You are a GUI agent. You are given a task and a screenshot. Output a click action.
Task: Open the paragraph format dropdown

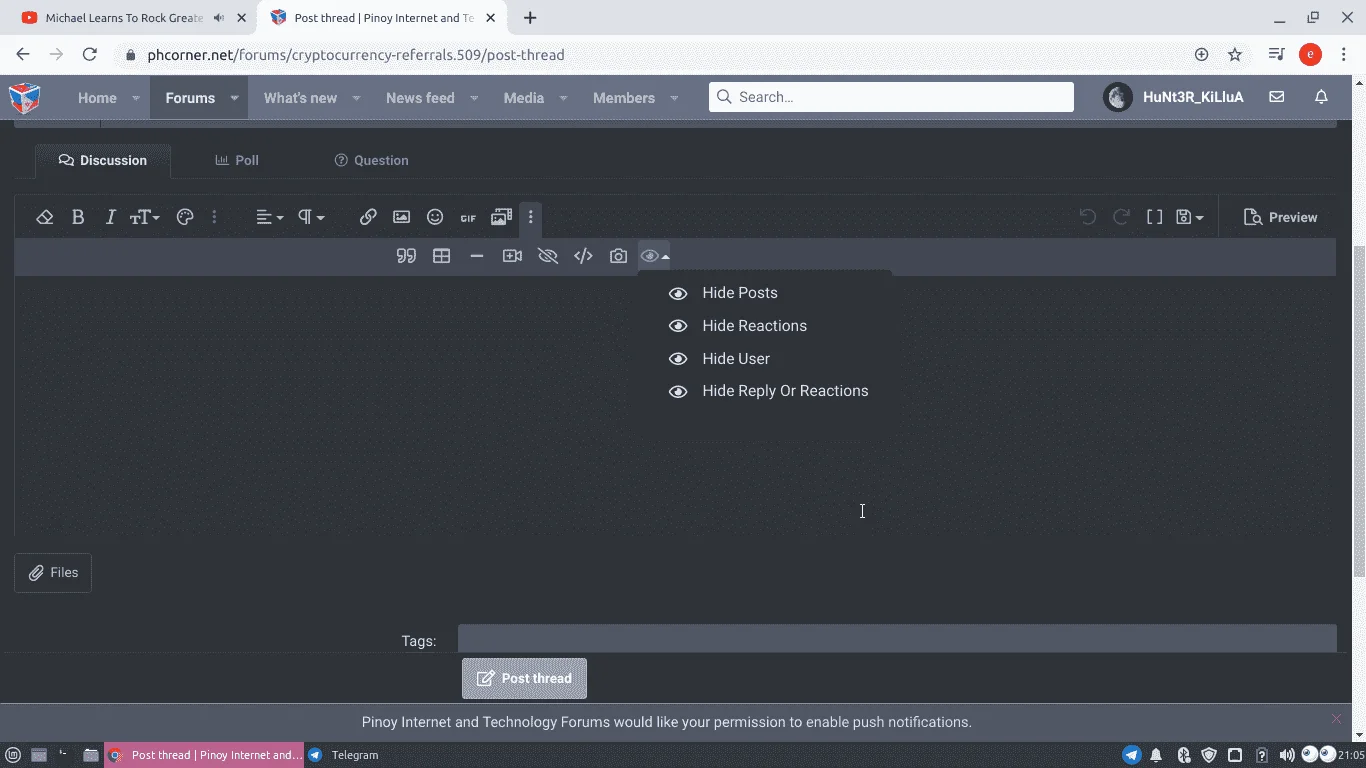pos(311,217)
